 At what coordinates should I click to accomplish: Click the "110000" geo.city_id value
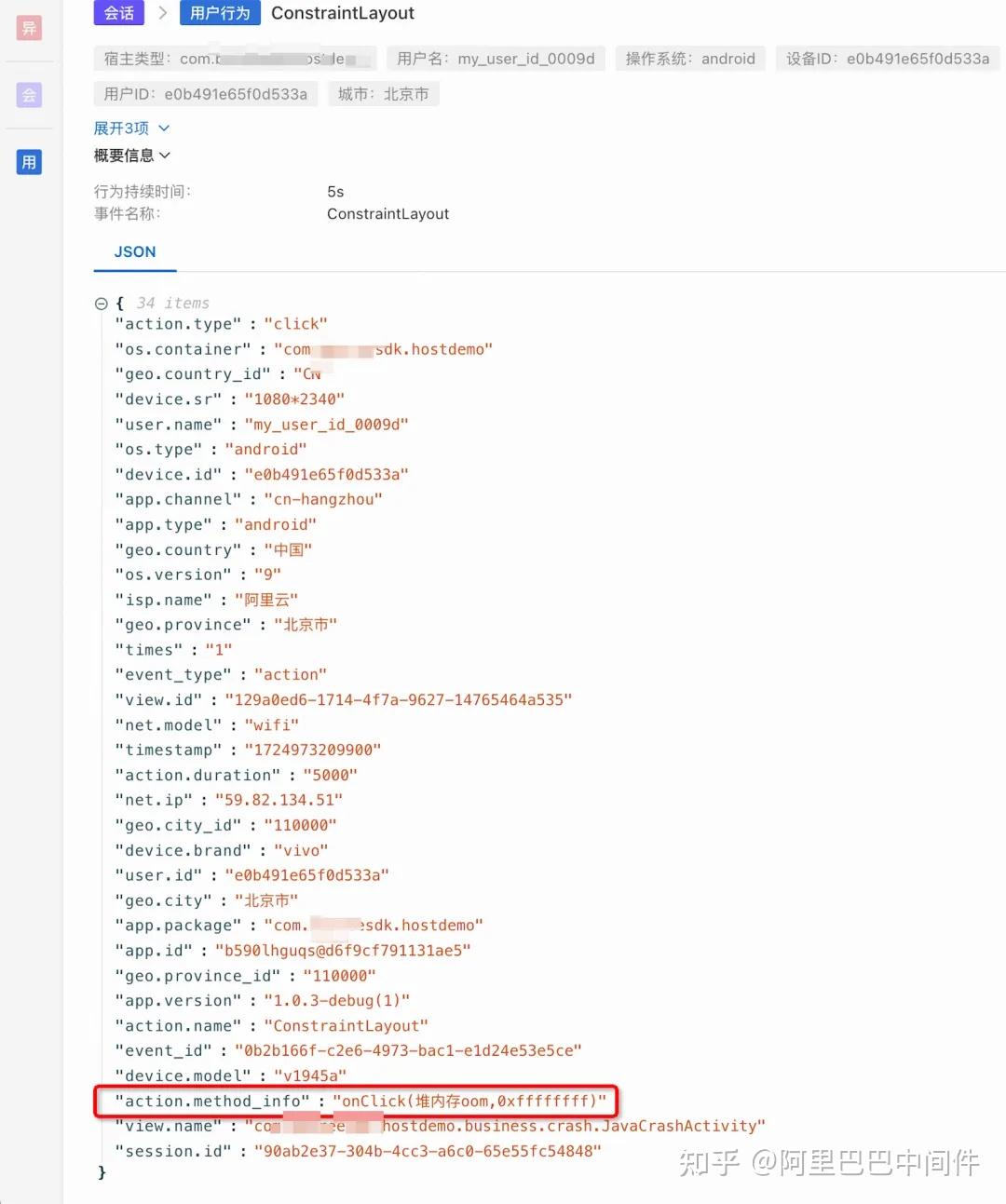click(300, 826)
